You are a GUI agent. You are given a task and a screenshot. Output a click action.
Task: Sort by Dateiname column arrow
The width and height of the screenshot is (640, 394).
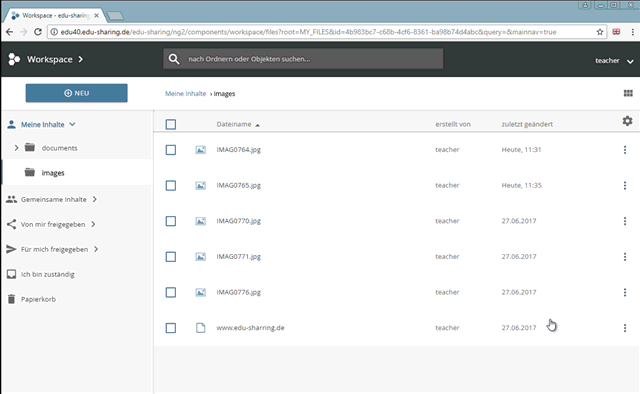pyautogui.click(x=258, y=125)
